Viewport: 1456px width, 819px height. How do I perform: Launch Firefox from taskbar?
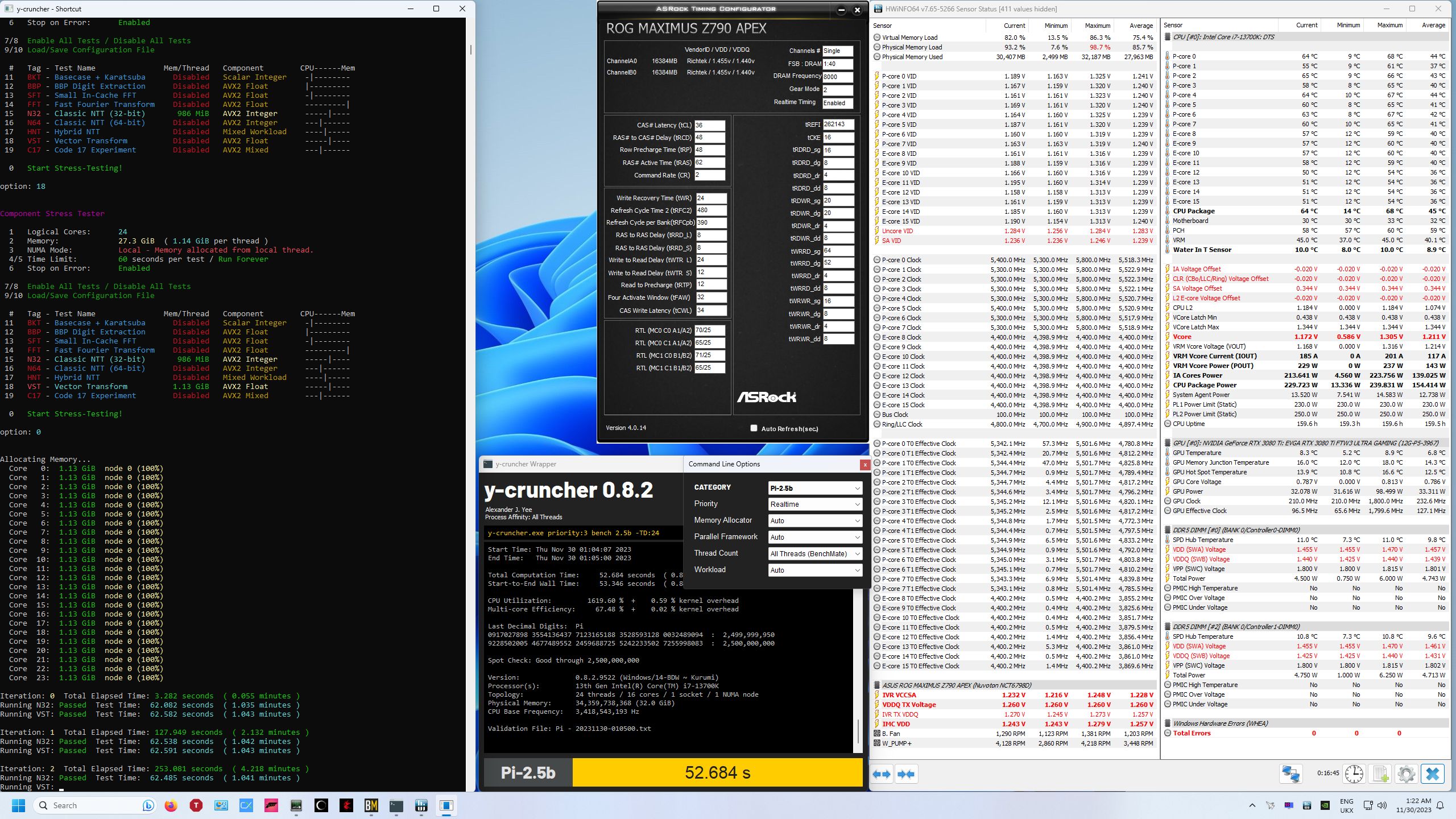click(x=171, y=805)
